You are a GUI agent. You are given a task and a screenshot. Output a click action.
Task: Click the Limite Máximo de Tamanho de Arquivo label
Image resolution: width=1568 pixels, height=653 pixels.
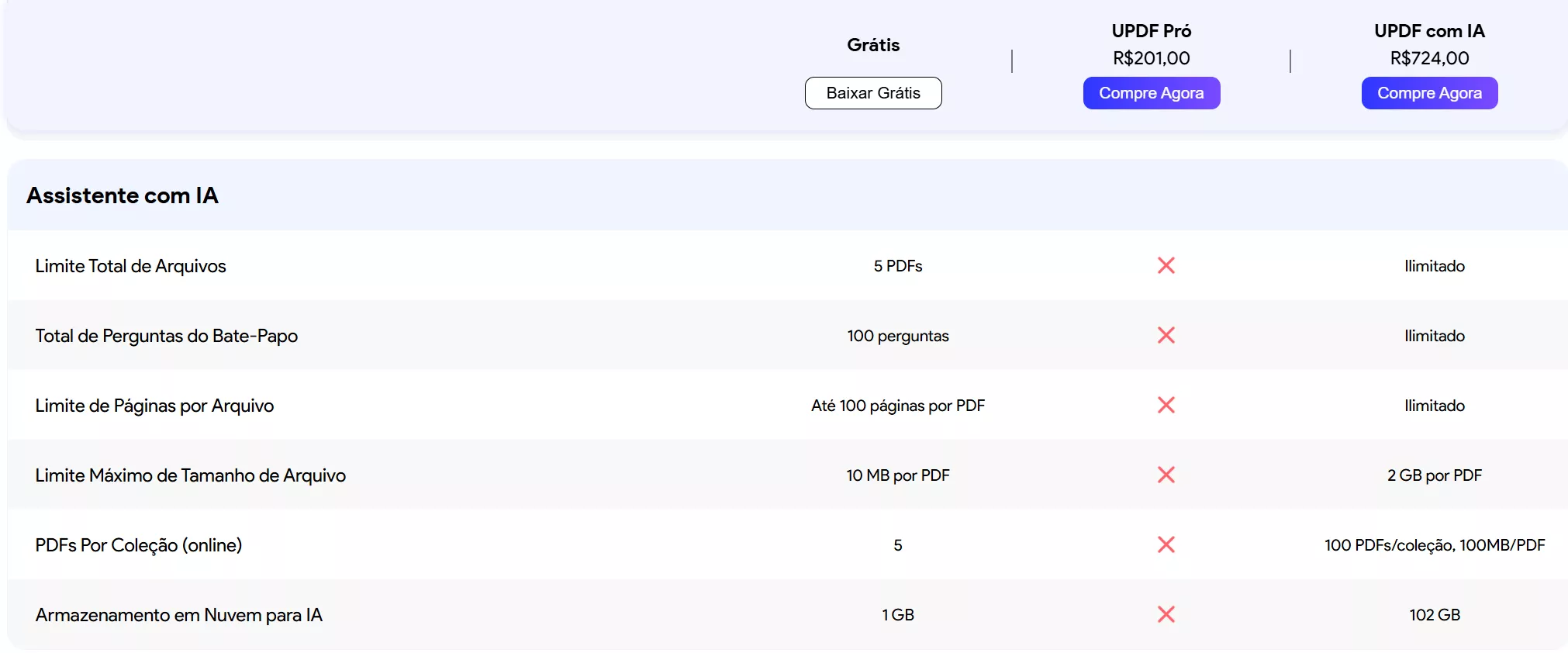click(x=191, y=475)
